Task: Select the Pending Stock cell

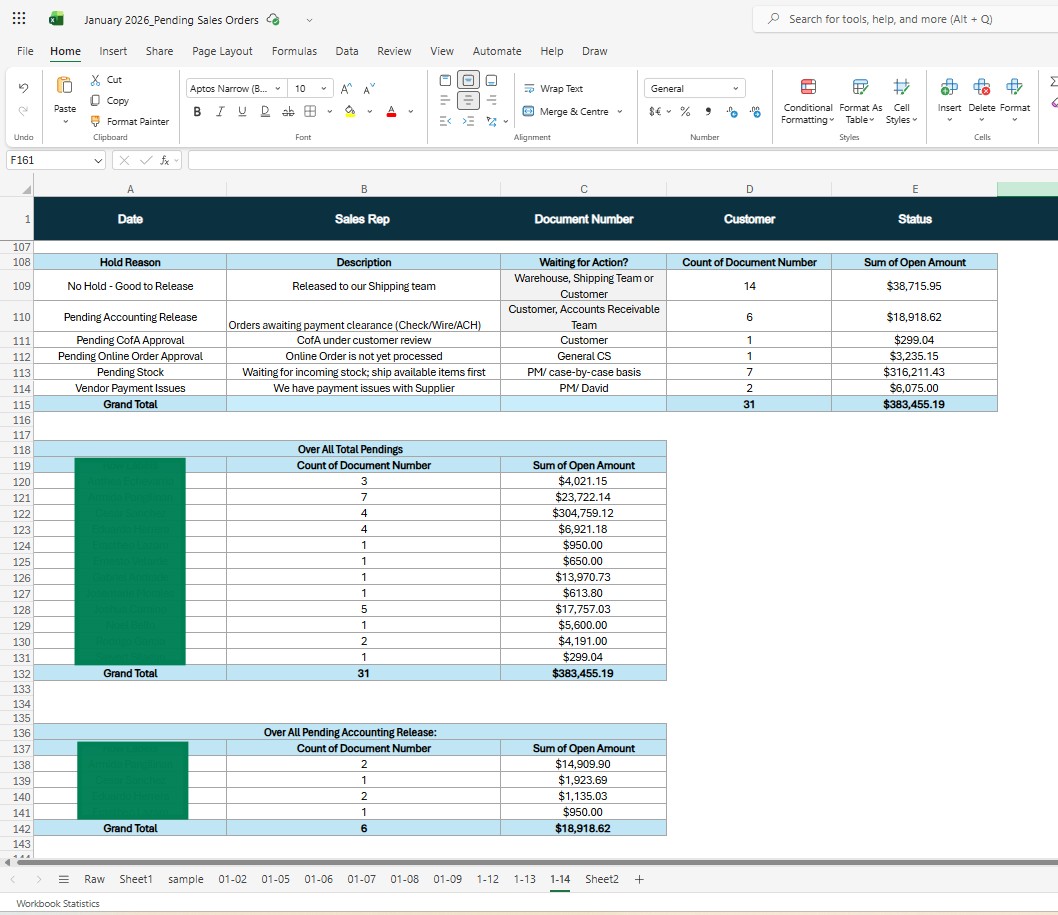Action: (130, 372)
